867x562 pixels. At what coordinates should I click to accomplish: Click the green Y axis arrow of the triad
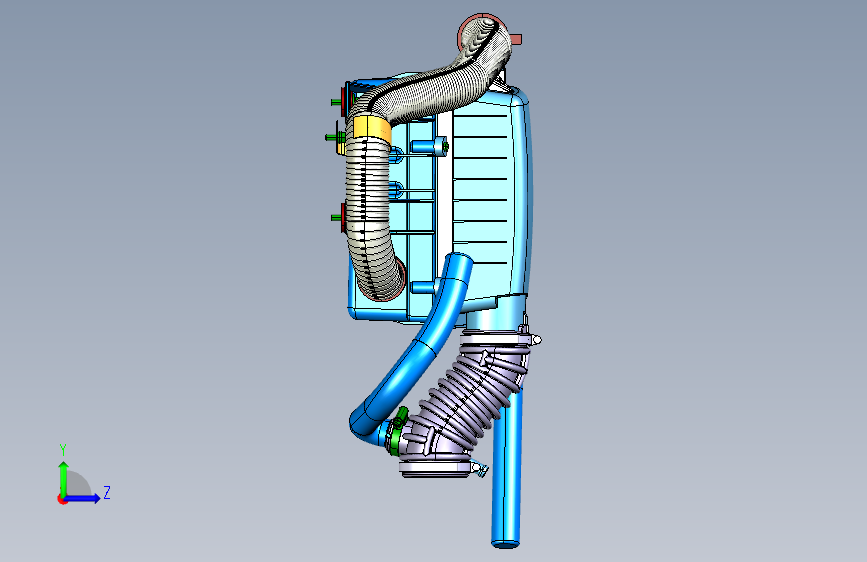coord(64,478)
